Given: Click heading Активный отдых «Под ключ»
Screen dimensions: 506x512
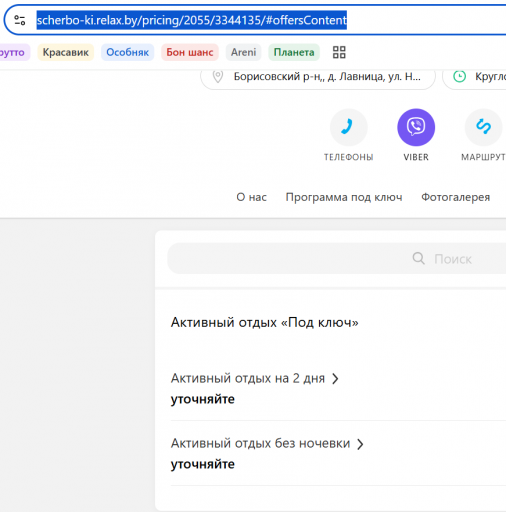Looking at the screenshot, I should tap(265, 322).
